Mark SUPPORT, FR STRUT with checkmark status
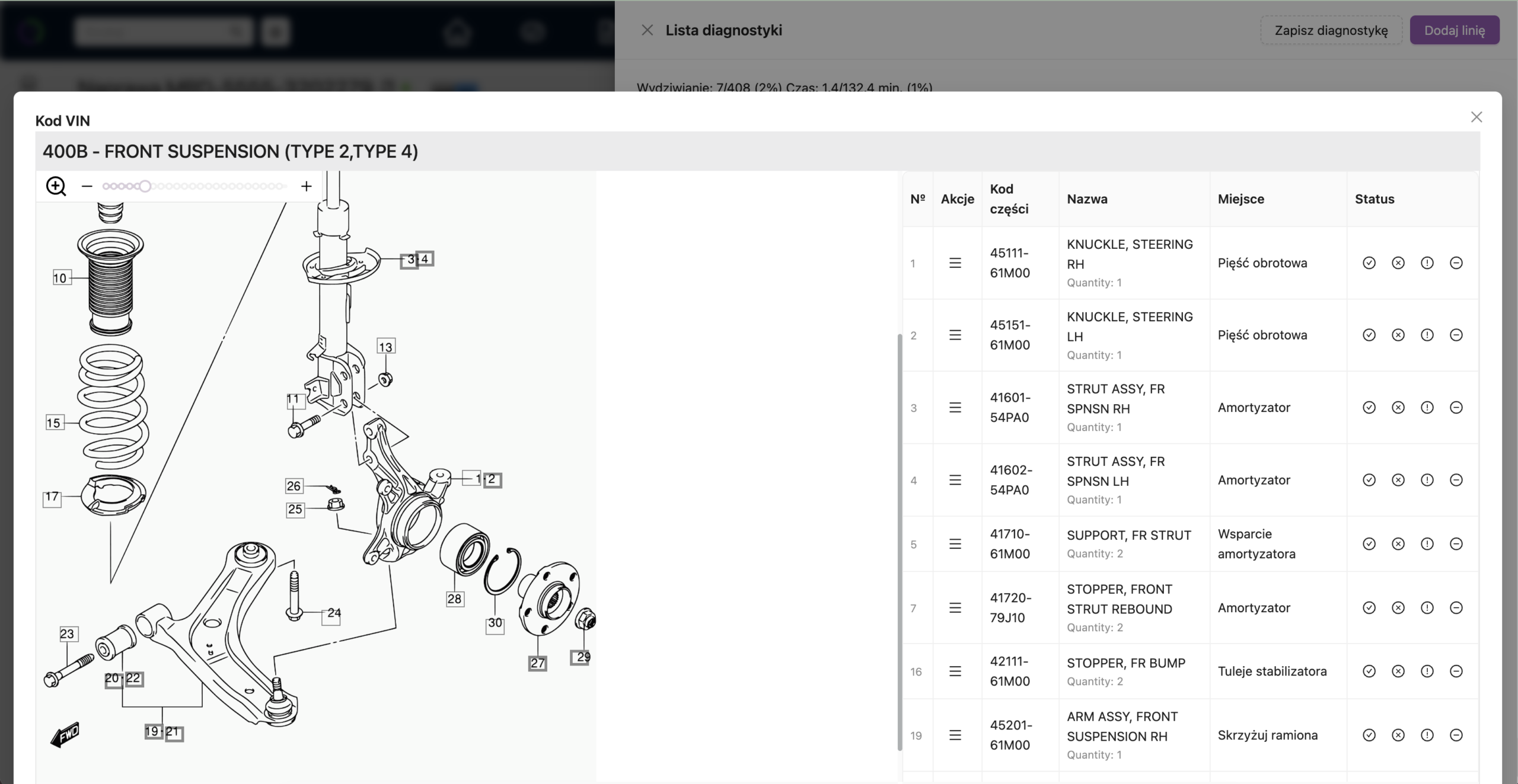The image size is (1518, 784). 1369,544
